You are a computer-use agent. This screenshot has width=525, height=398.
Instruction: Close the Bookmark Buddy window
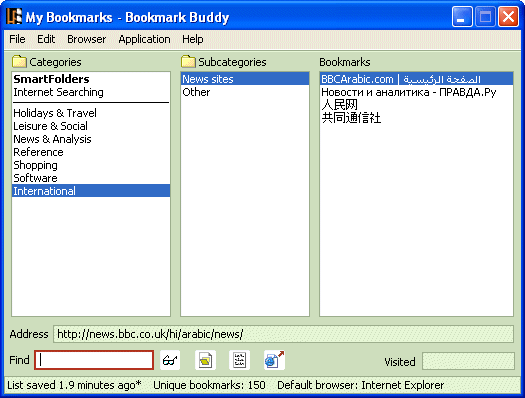point(508,17)
